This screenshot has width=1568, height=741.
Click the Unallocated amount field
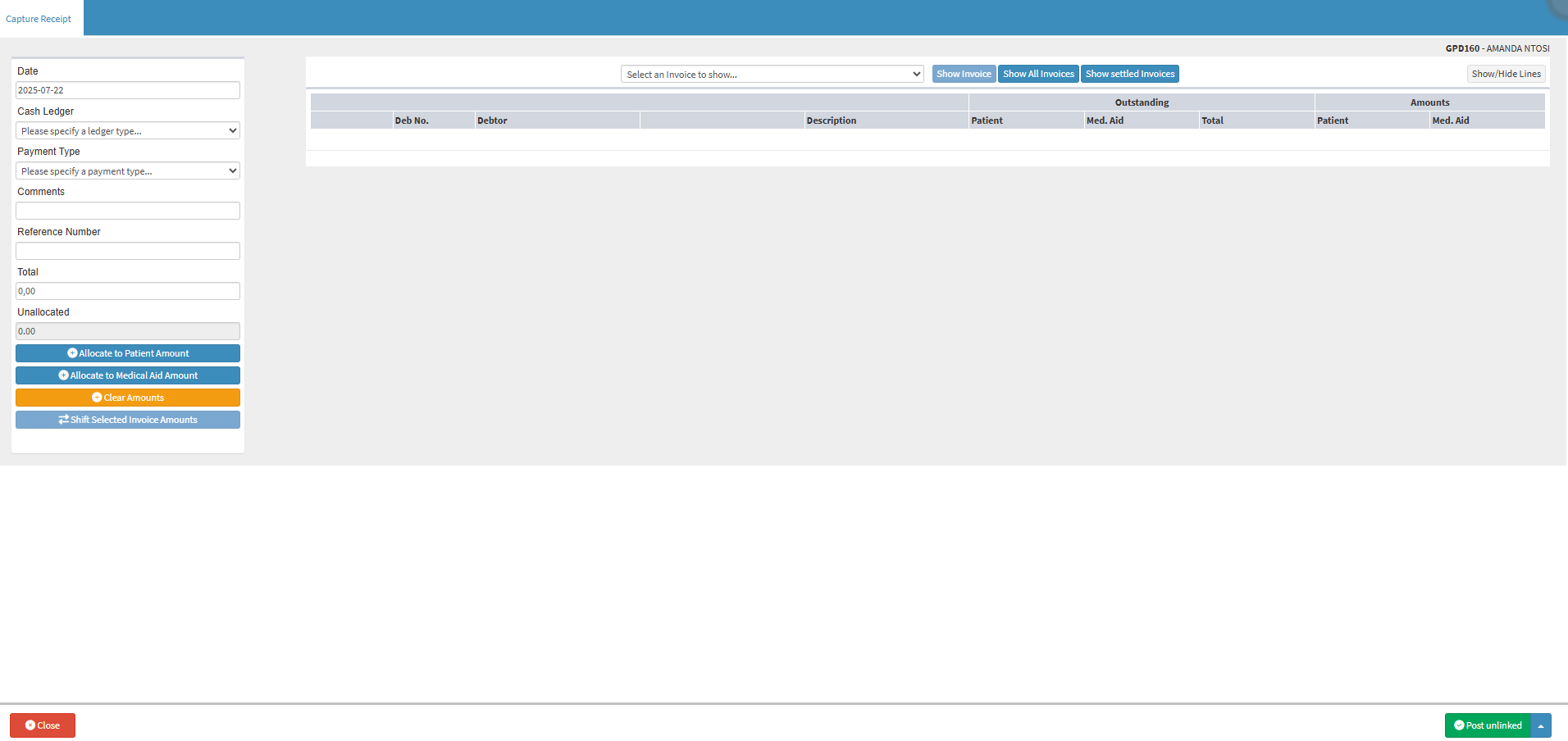pyautogui.click(x=128, y=331)
